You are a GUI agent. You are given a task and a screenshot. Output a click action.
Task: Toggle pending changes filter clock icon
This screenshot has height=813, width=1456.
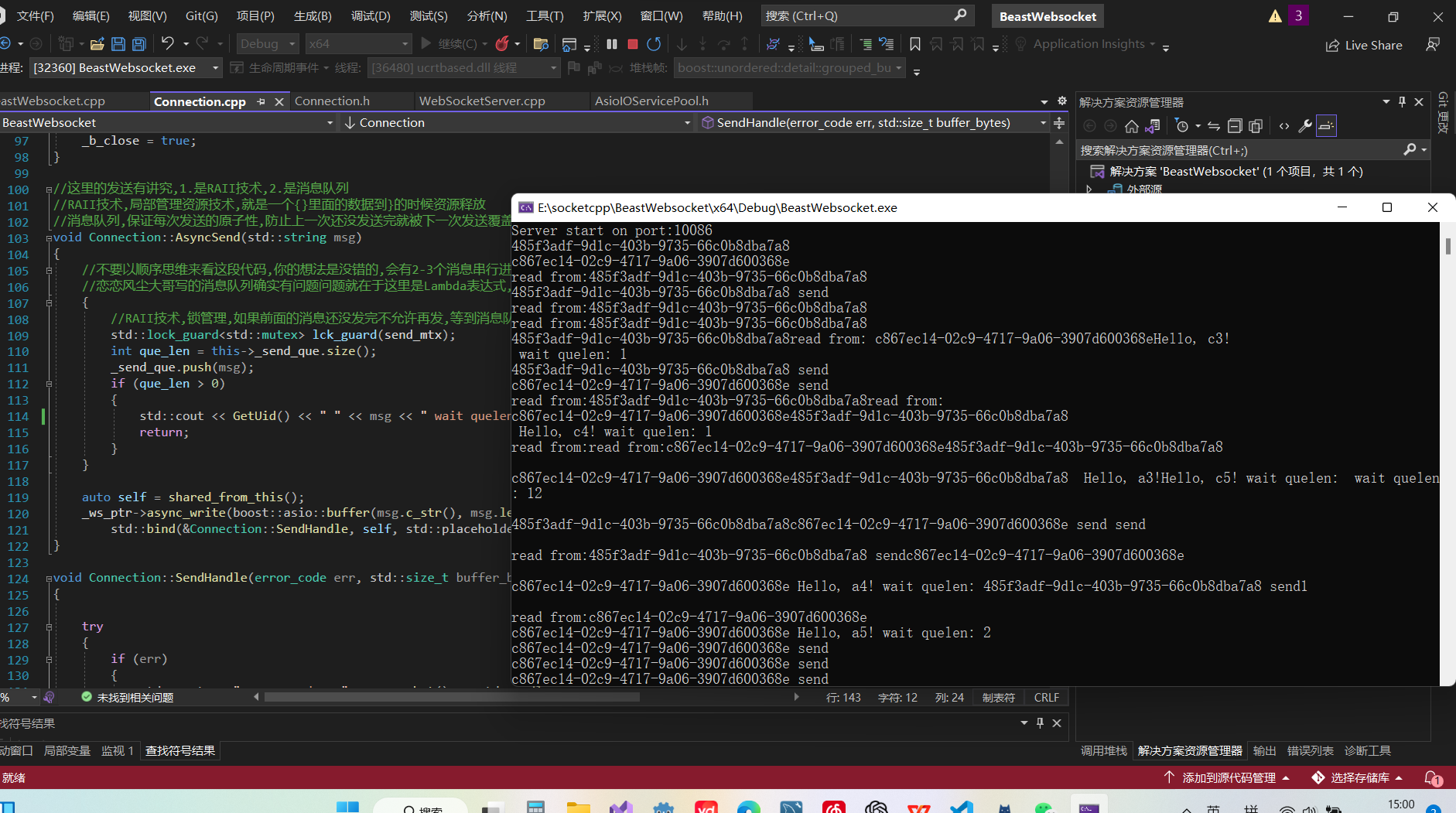[1181, 126]
